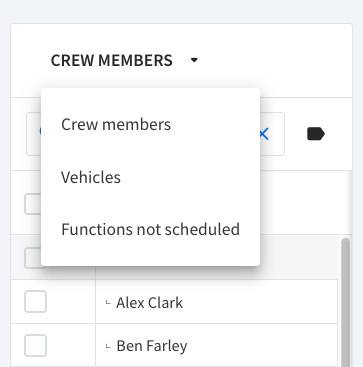
Task: Tick the select-all checkbox in the header row
Action: (x=33, y=204)
